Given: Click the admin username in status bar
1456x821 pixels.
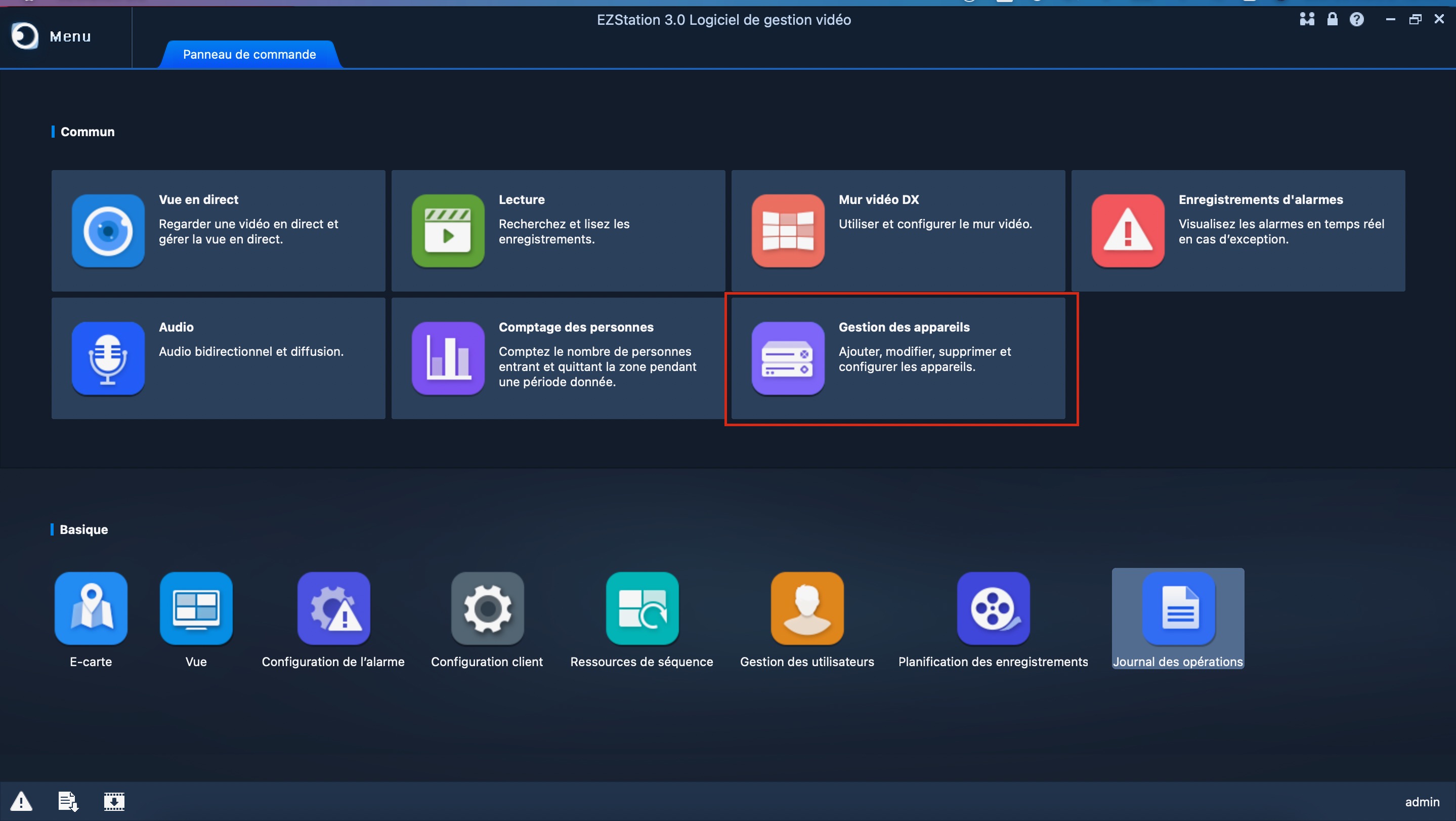Looking at the screenshot, I should (x=1422, y=802).
